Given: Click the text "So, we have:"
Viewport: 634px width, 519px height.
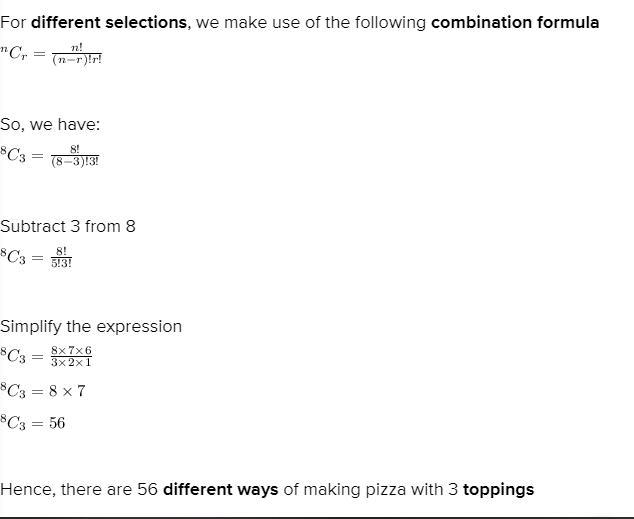Looking at the screenshot, I should [50, 124].
